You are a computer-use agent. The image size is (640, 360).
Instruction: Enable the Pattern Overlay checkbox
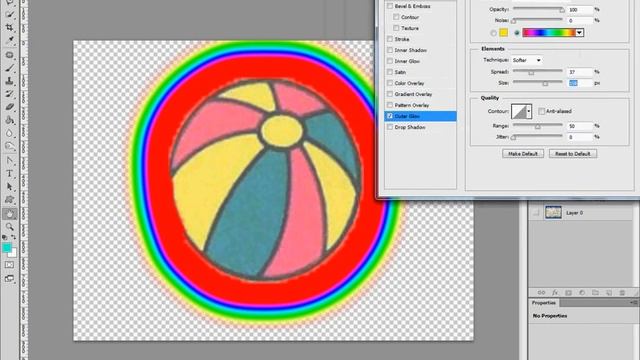coord(390,105)
